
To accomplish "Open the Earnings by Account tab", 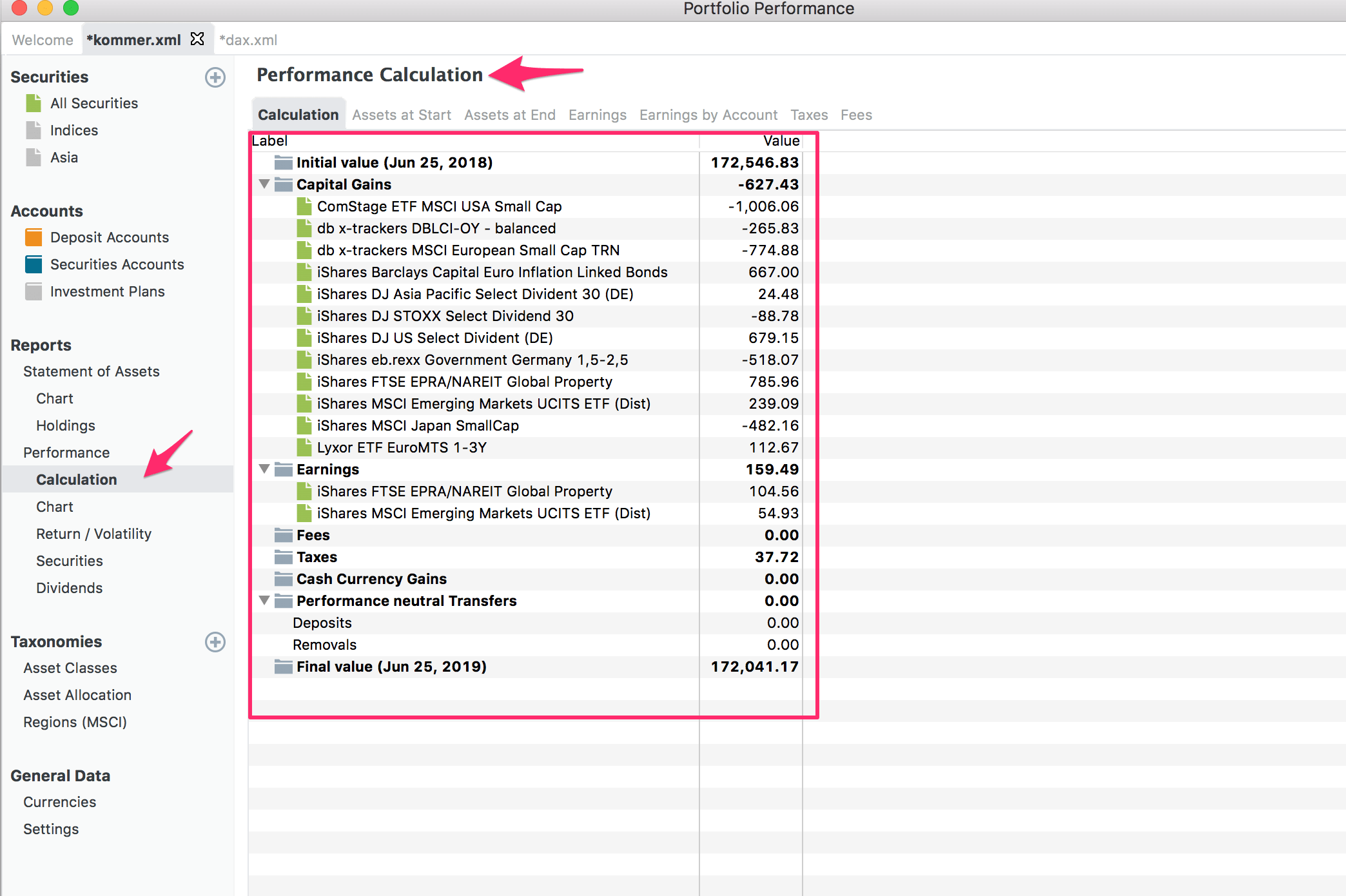I will 708,115.
